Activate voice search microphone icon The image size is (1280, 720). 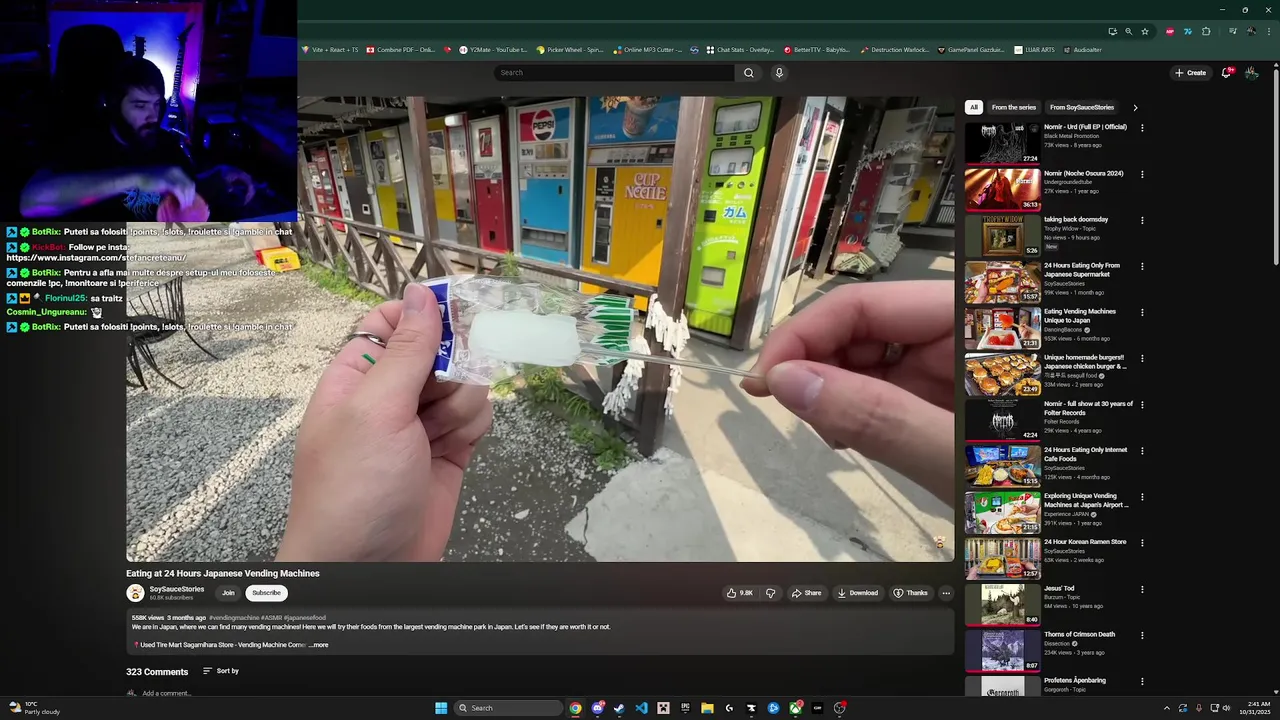[779, 72]
